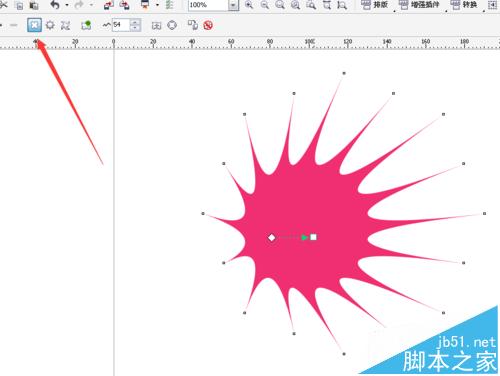Open the application launcher dropdown arrow
The height and width of the screenshot is (376, 500).
pos(157,5)
